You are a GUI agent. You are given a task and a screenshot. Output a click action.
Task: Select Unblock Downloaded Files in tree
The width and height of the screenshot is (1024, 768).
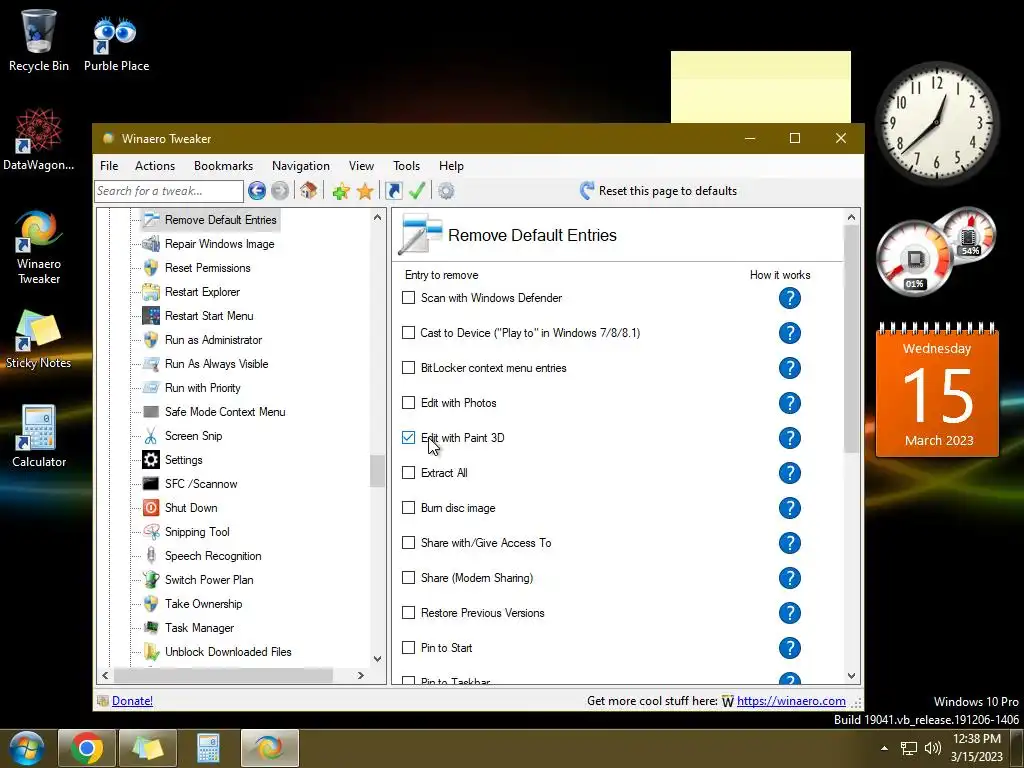228,652
